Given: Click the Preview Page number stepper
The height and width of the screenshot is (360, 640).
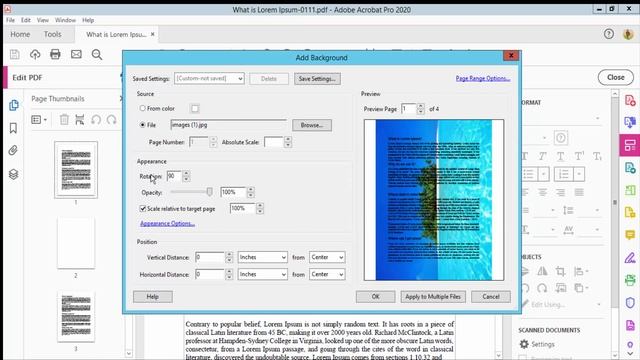Looking at the screenshot, I should (420, 109).
